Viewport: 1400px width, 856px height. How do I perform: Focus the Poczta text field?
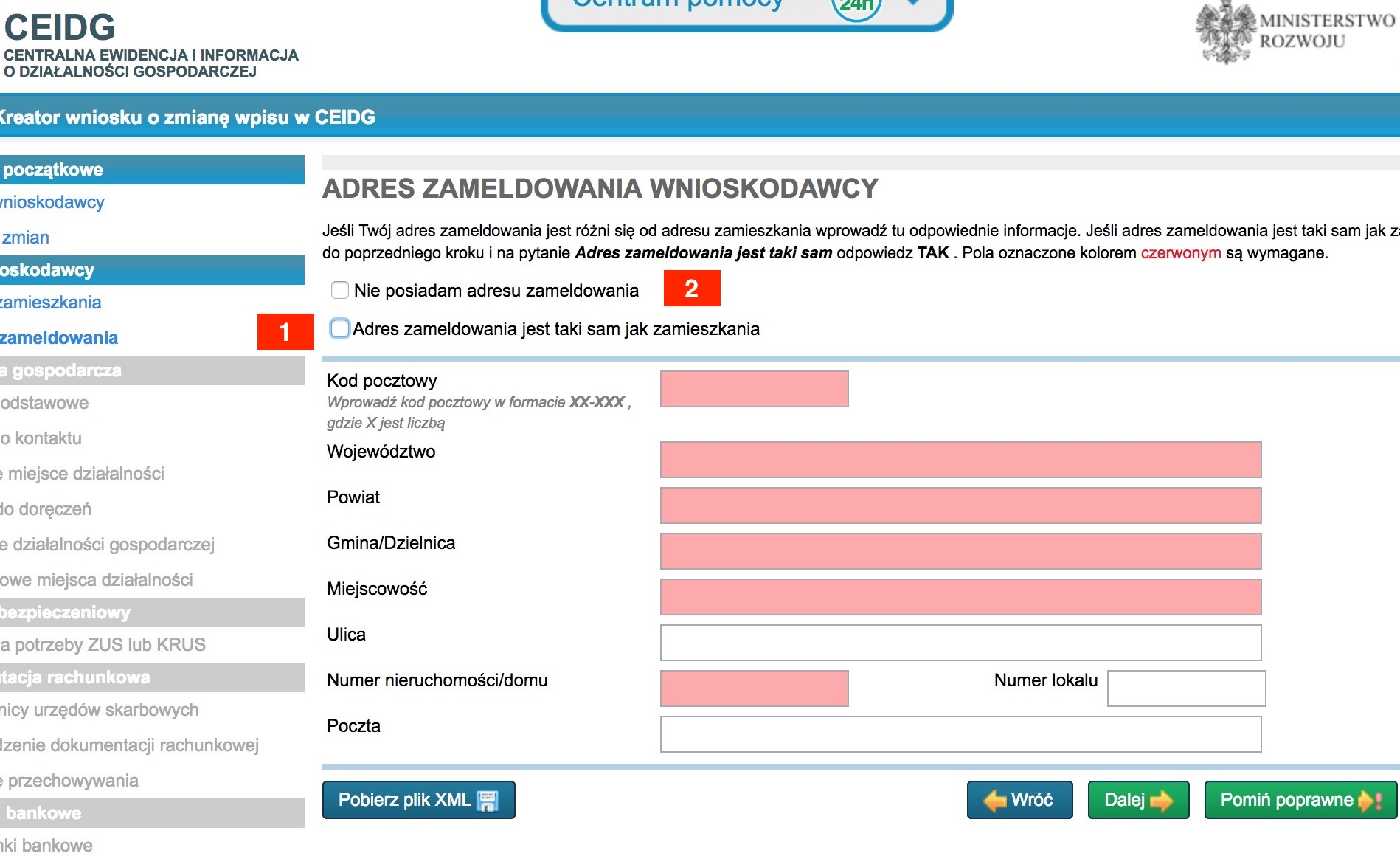point(960,734)
